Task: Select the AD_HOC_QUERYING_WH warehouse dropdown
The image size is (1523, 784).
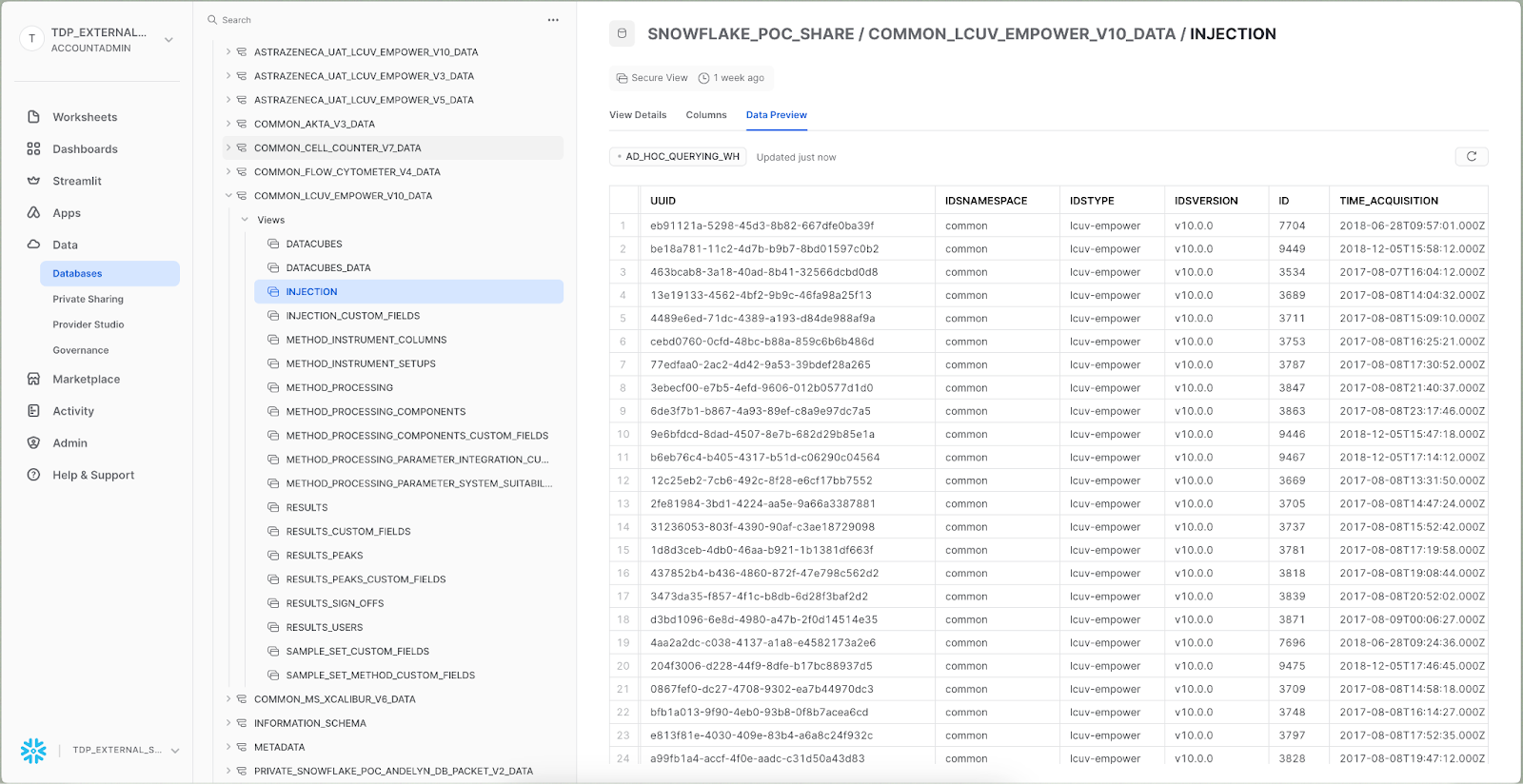Action: click(678, 157)
